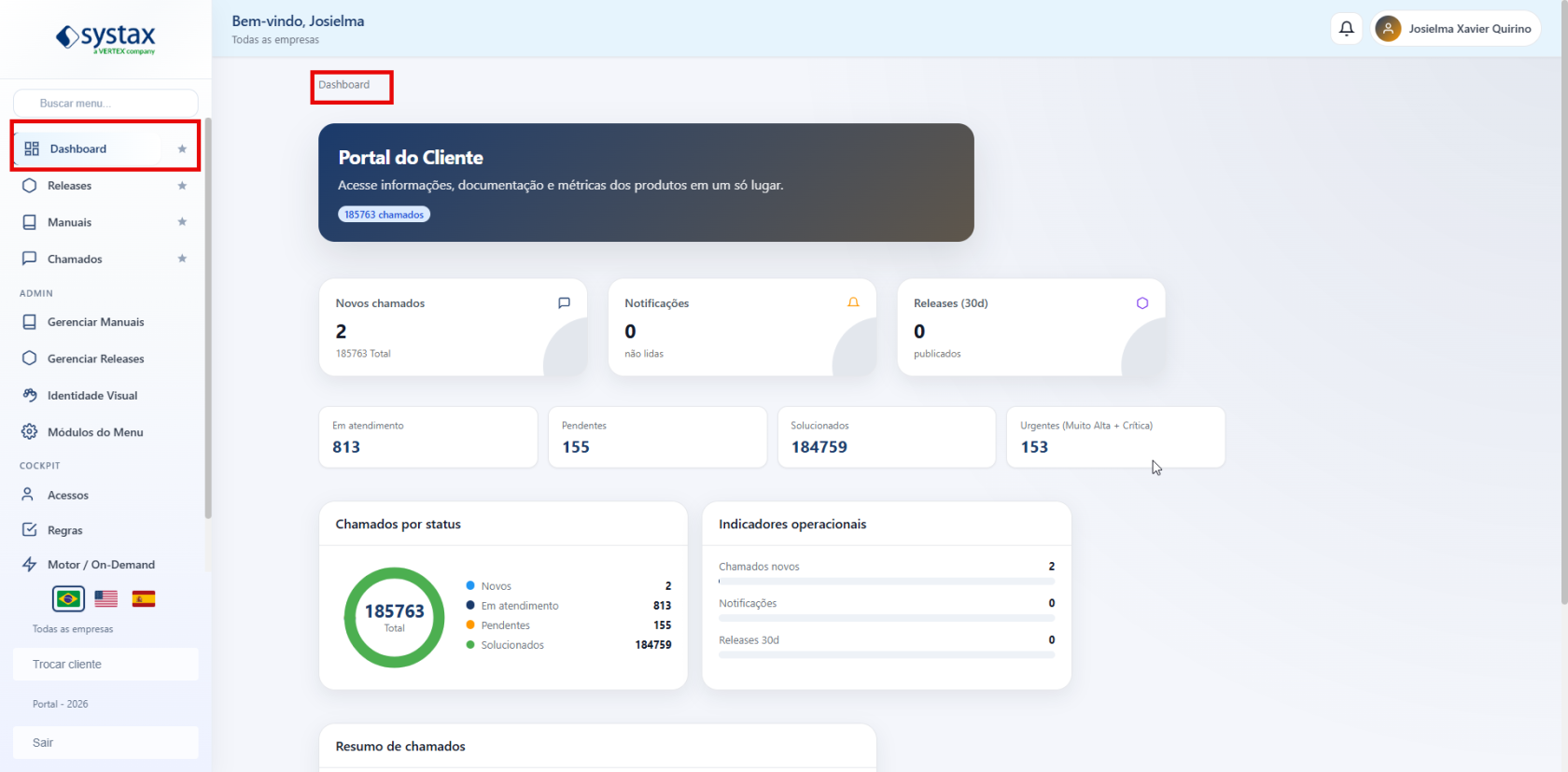Switch language with the Spain flag
The image size is (1568, 772).
144,598
